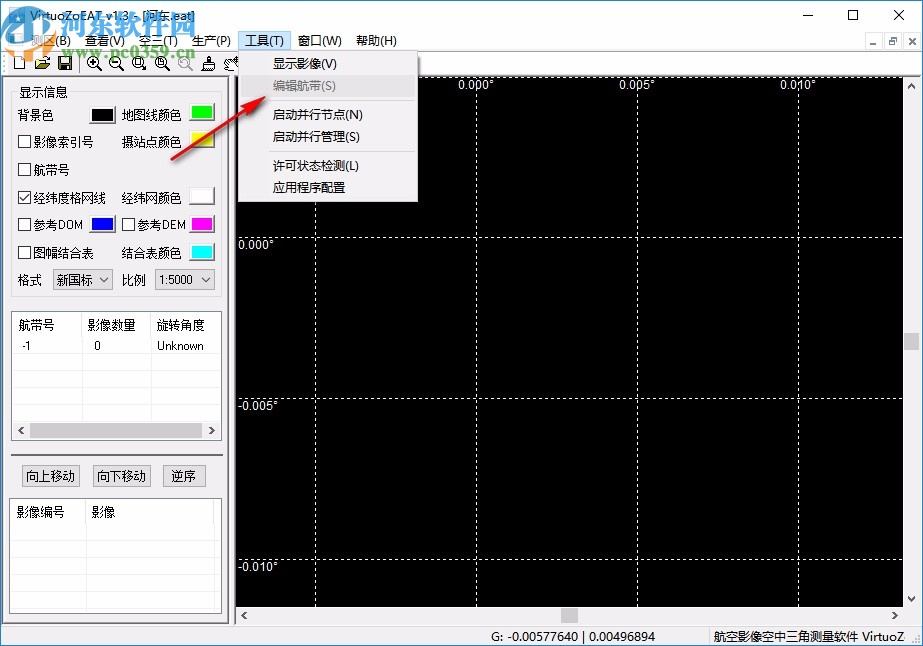
Task: Open the 格式 format dropdown
Action: (x=81, y=280)
